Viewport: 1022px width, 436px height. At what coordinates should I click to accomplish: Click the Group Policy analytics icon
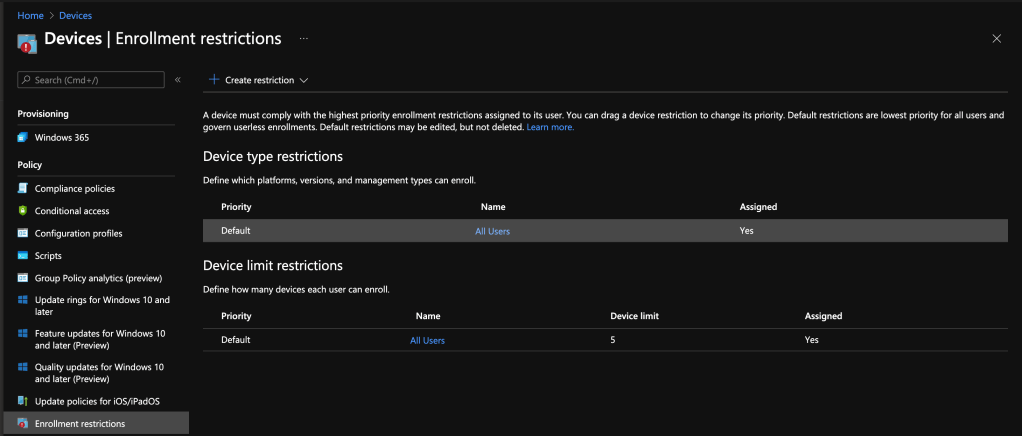(22, 278)
